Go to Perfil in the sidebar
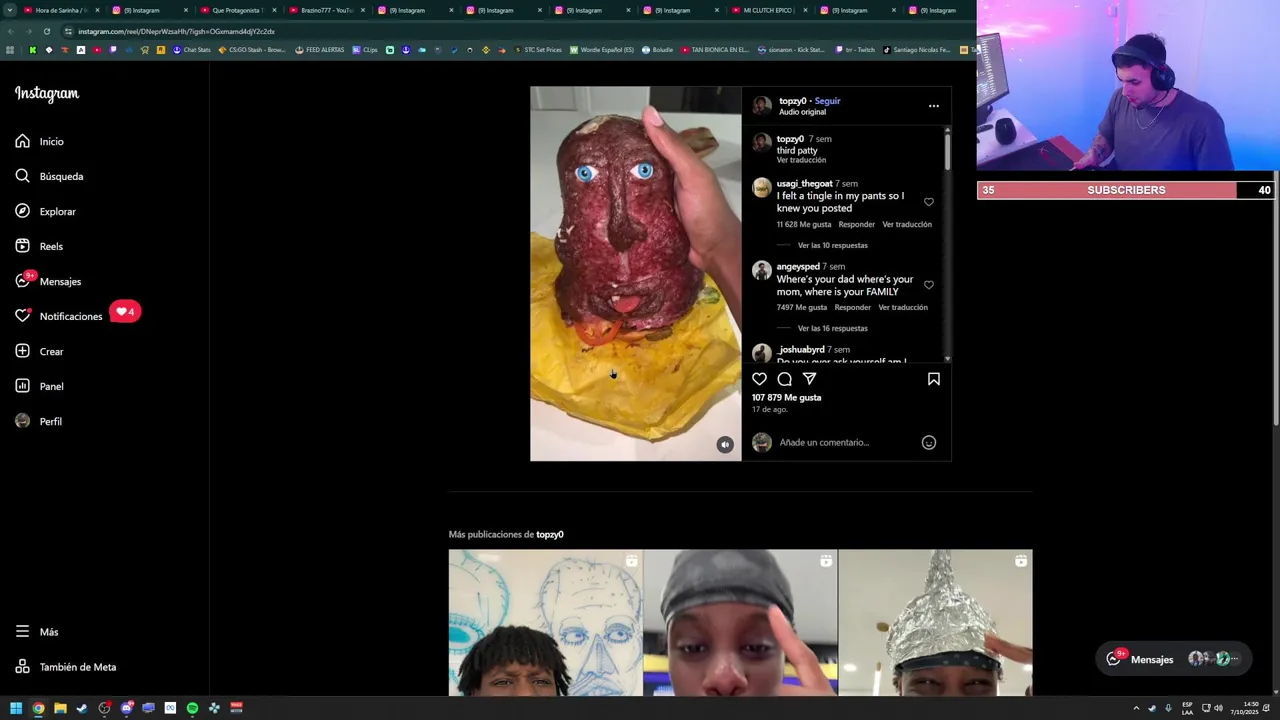Screen dimensions: 1280x720 tap(38, 421)
